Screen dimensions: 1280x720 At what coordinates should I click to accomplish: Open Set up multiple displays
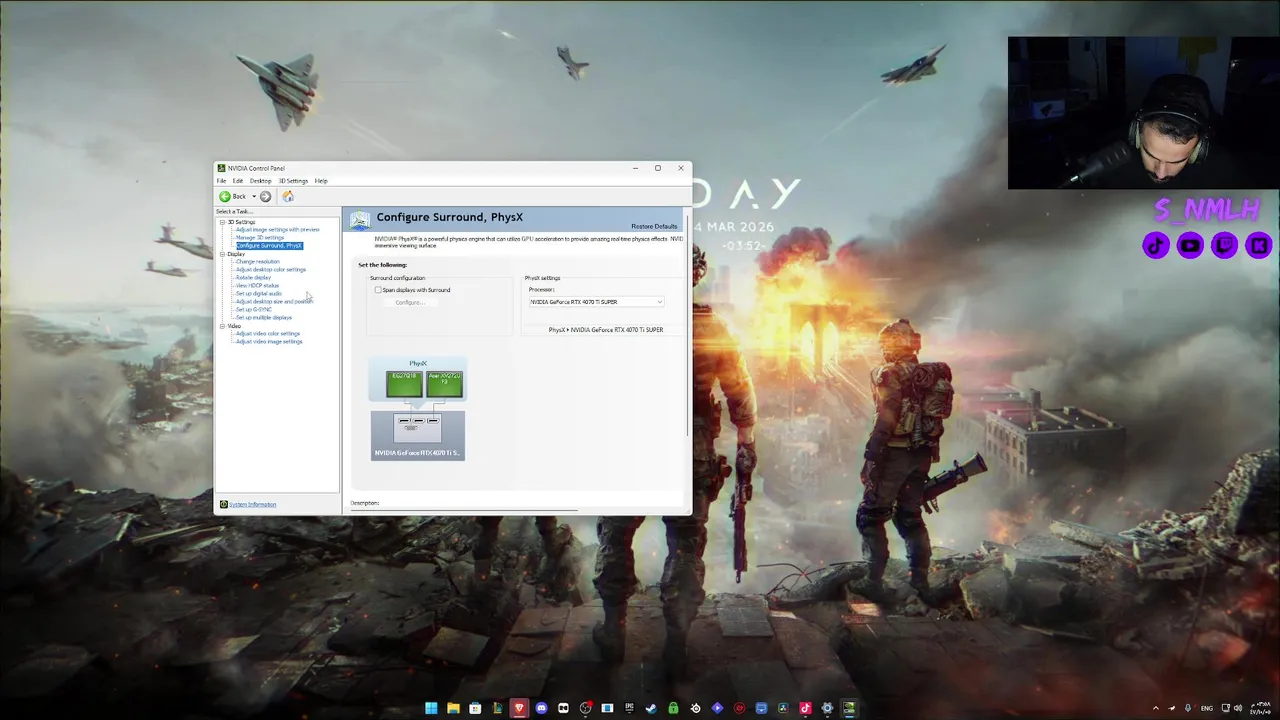(264, 318)
